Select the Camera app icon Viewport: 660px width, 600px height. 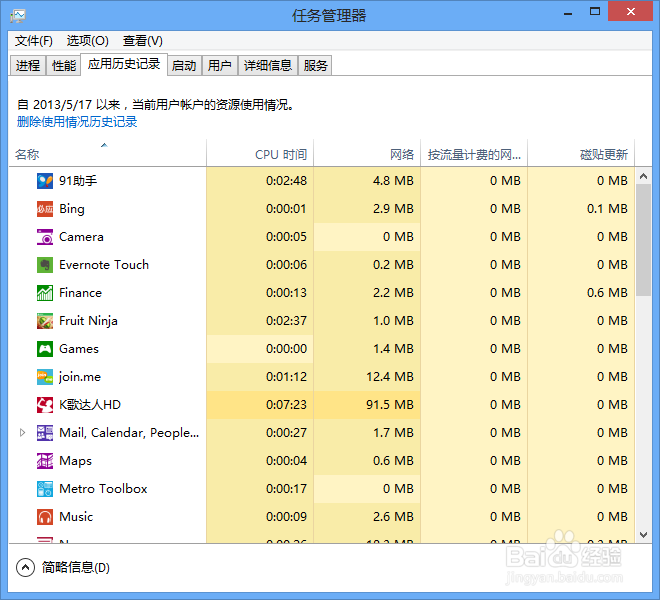(45, 237)
